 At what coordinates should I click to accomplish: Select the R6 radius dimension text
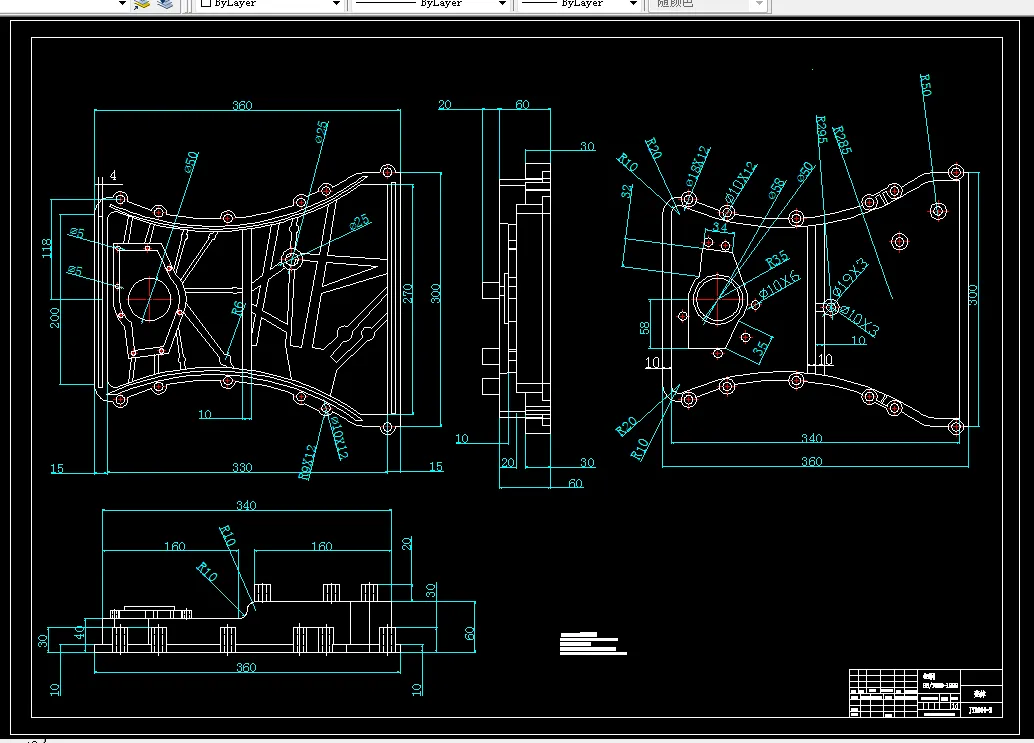tap(238, 309)
